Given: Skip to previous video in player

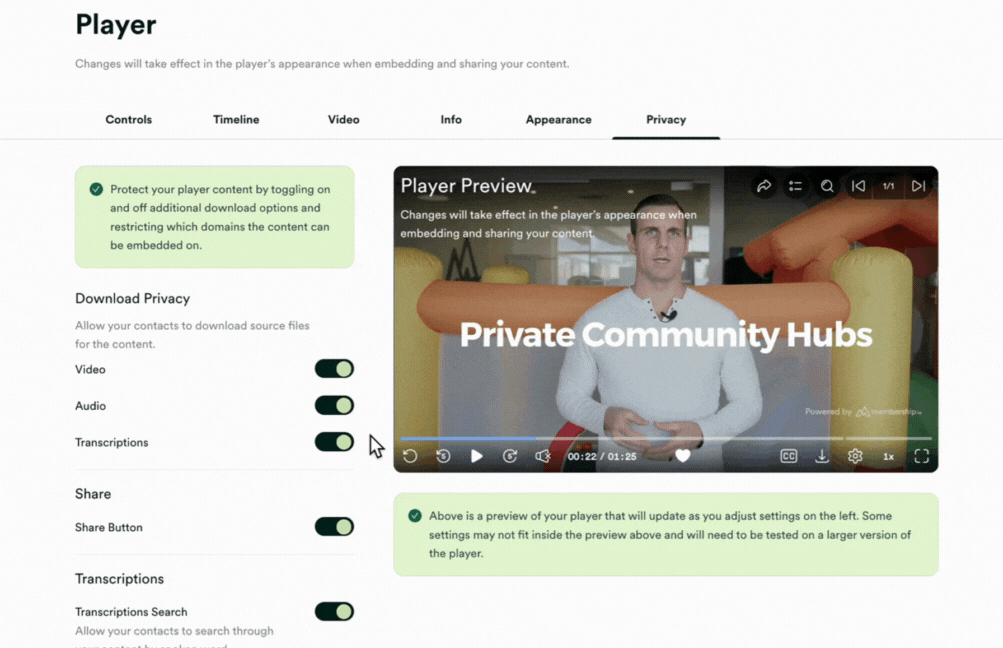Looking at the screenshot, I should click(x=858, y=186).
